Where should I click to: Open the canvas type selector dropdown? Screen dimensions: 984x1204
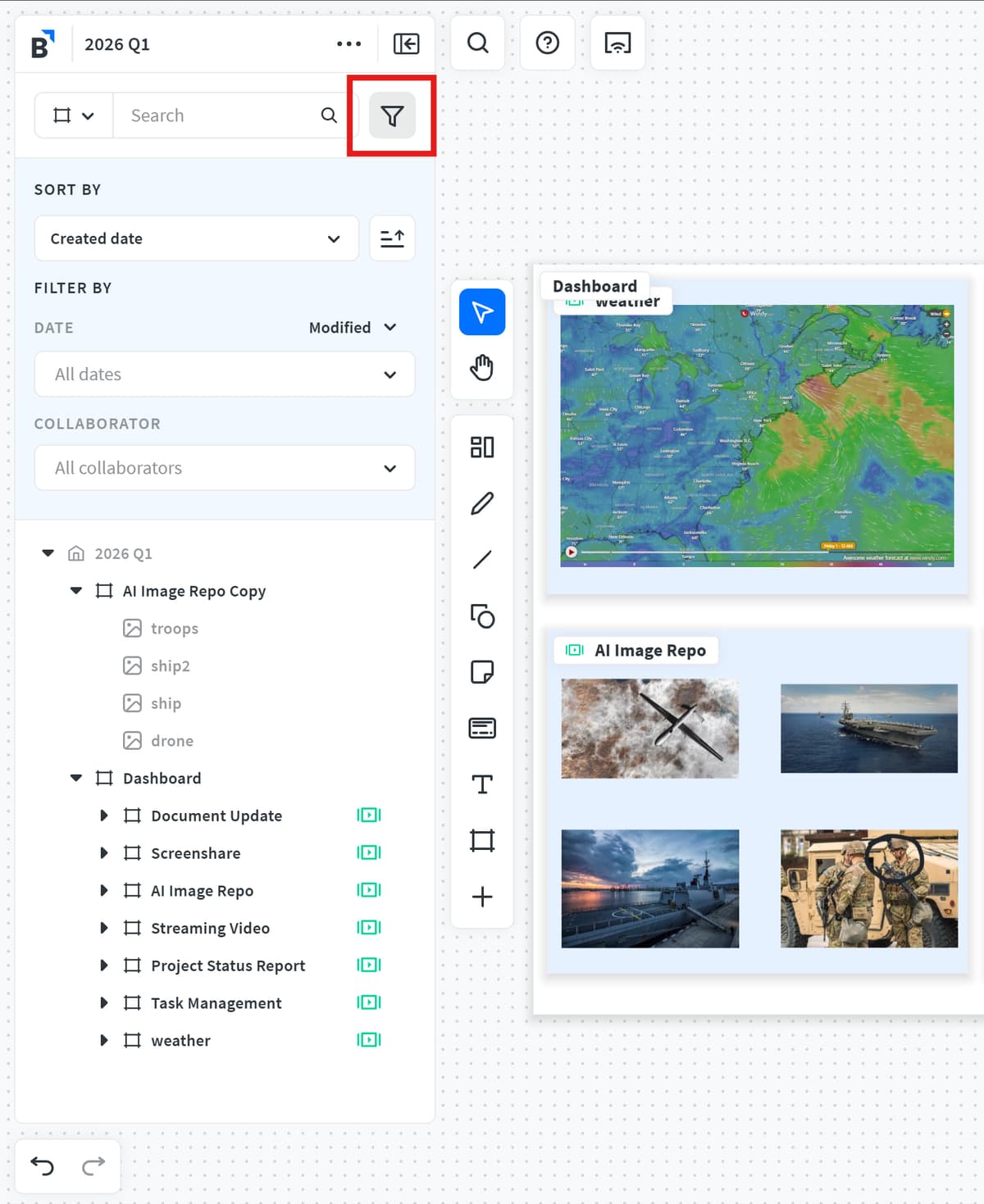[x=74, y=116]
